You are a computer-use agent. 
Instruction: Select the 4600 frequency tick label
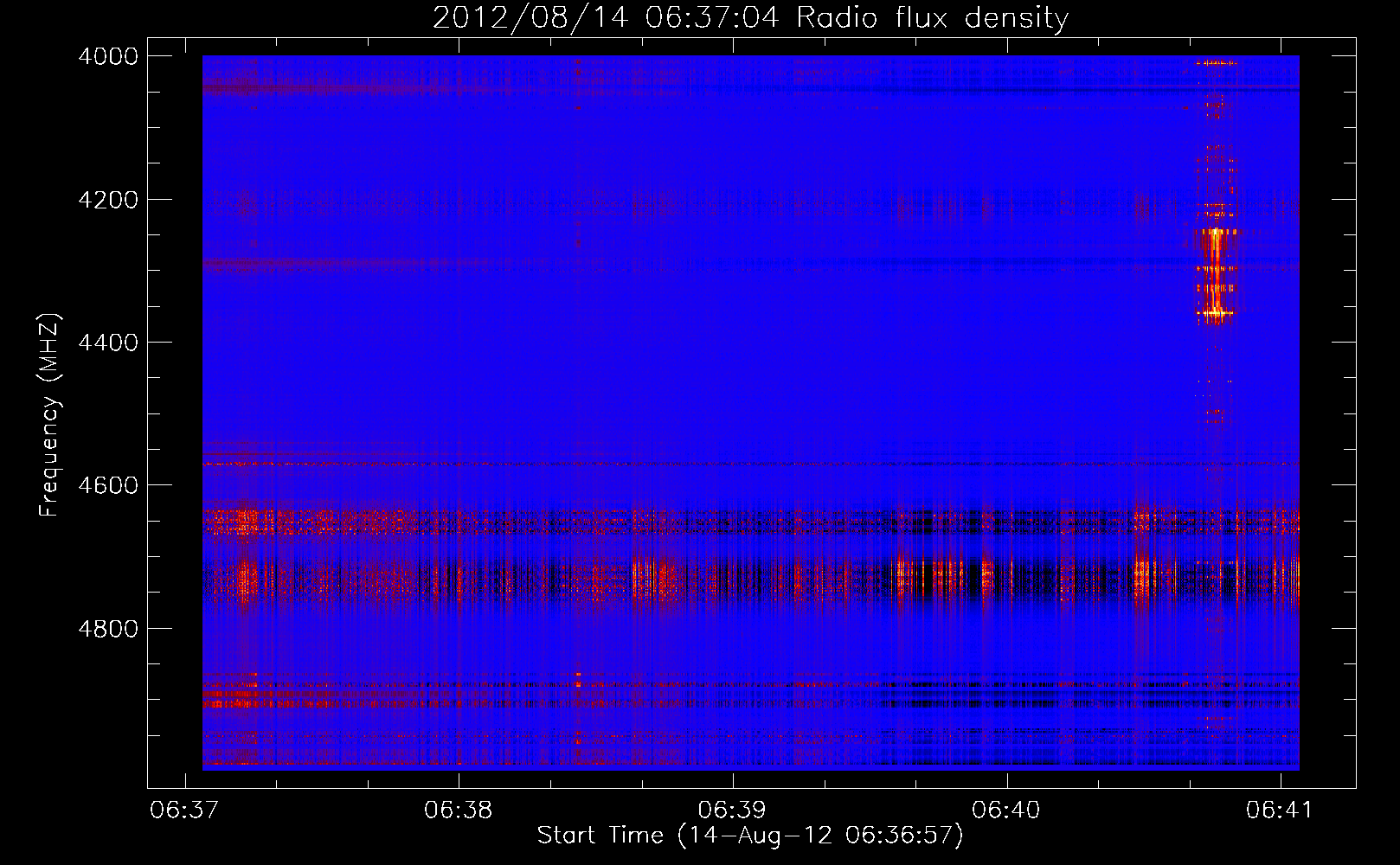pyautogui.click(x=108, y=485)
